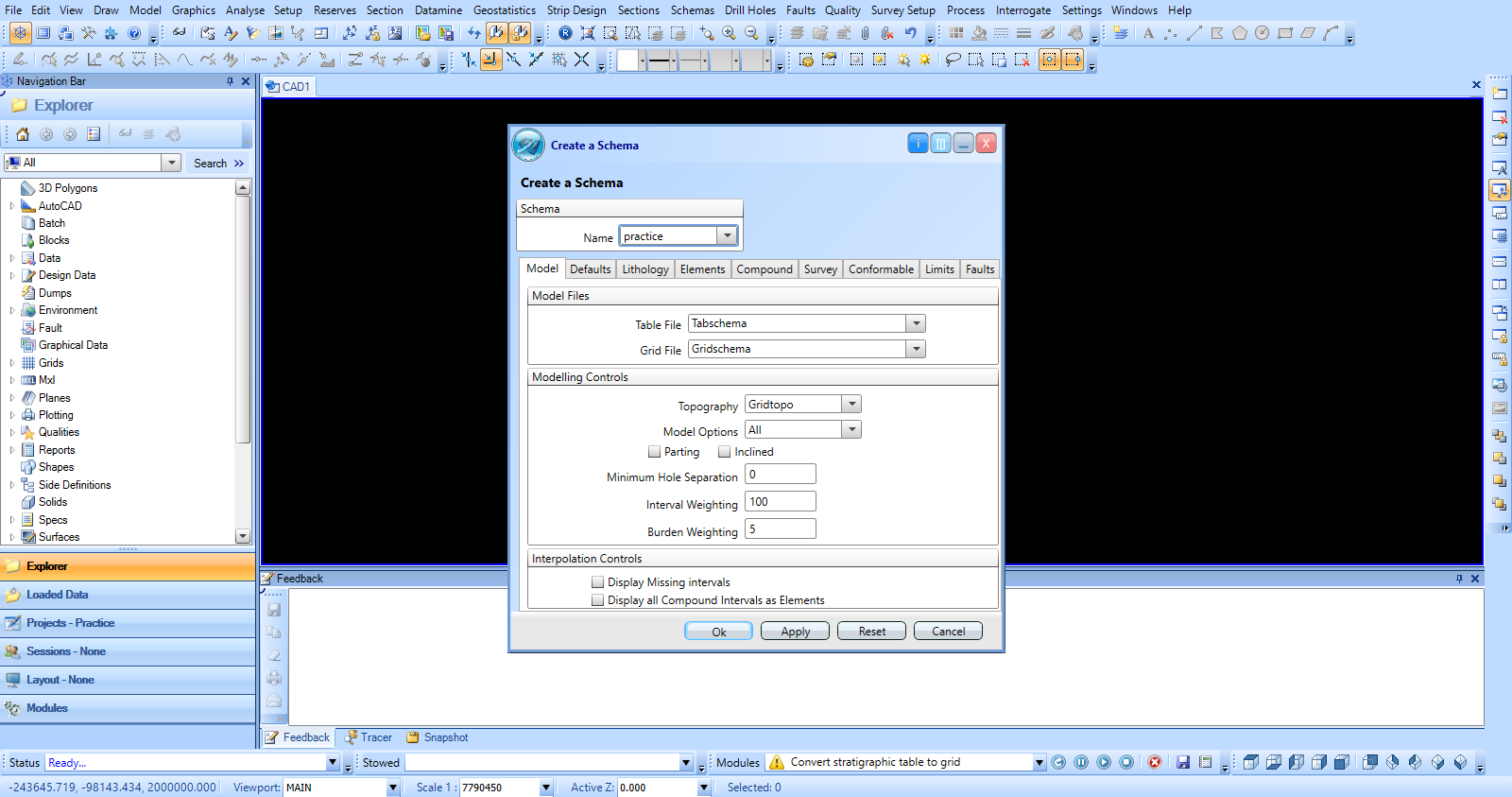Click the help question mark toolbar icon
1512x797 pixels.
(134, 33)
